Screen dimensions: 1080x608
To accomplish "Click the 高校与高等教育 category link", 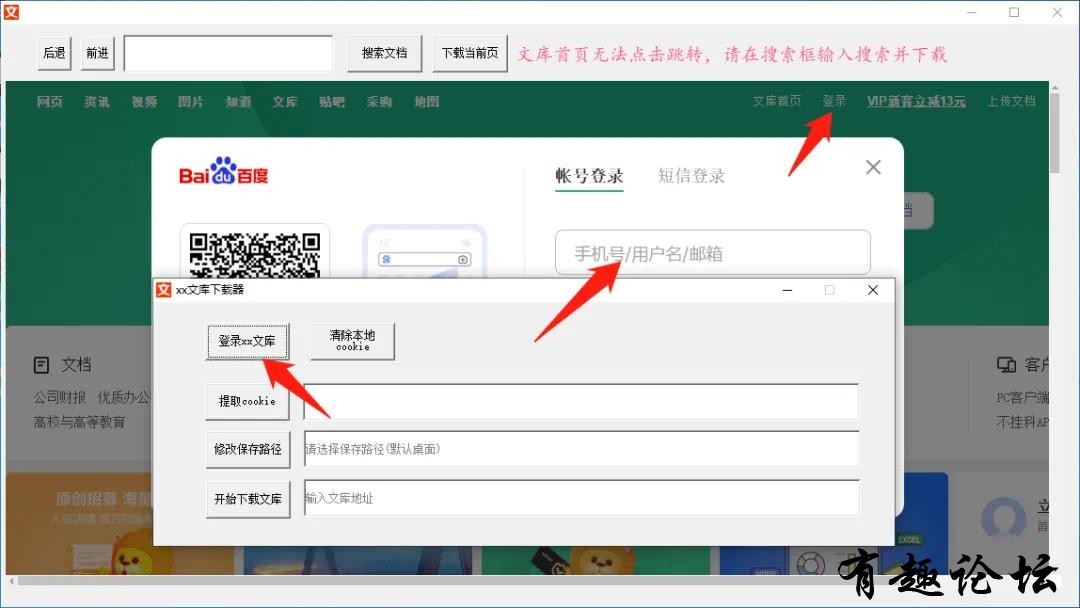I will point(79,422).
